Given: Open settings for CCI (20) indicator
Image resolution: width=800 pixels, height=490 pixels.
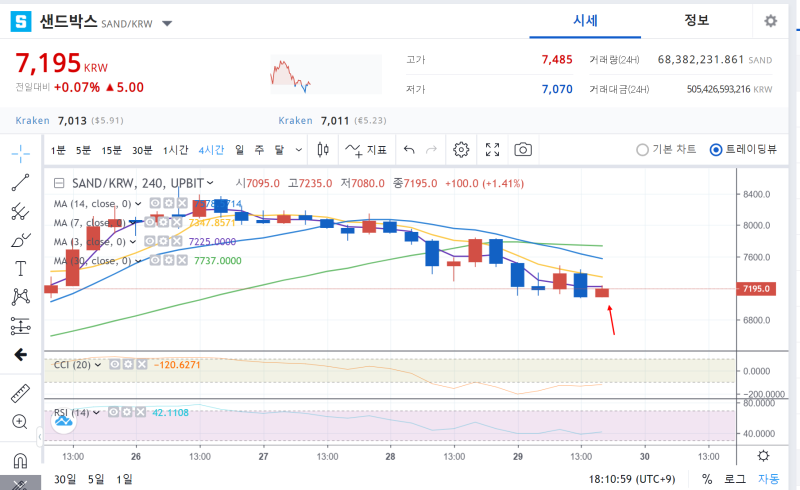Looking at the screenshot, I should (129, 364).
